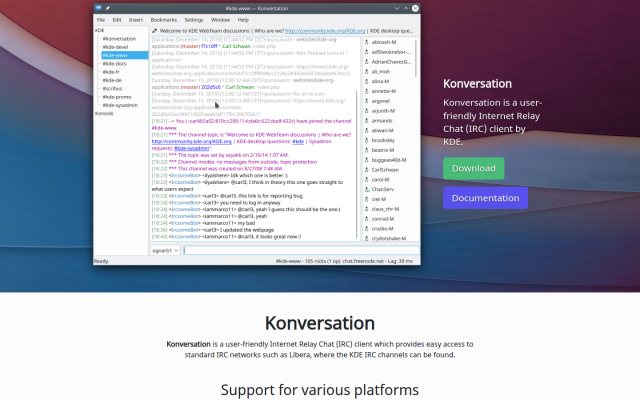Click the Konversation app icon in title bar
Viewport: 640px width, 400px height.
pyautogui.click(x=98, y=8)
